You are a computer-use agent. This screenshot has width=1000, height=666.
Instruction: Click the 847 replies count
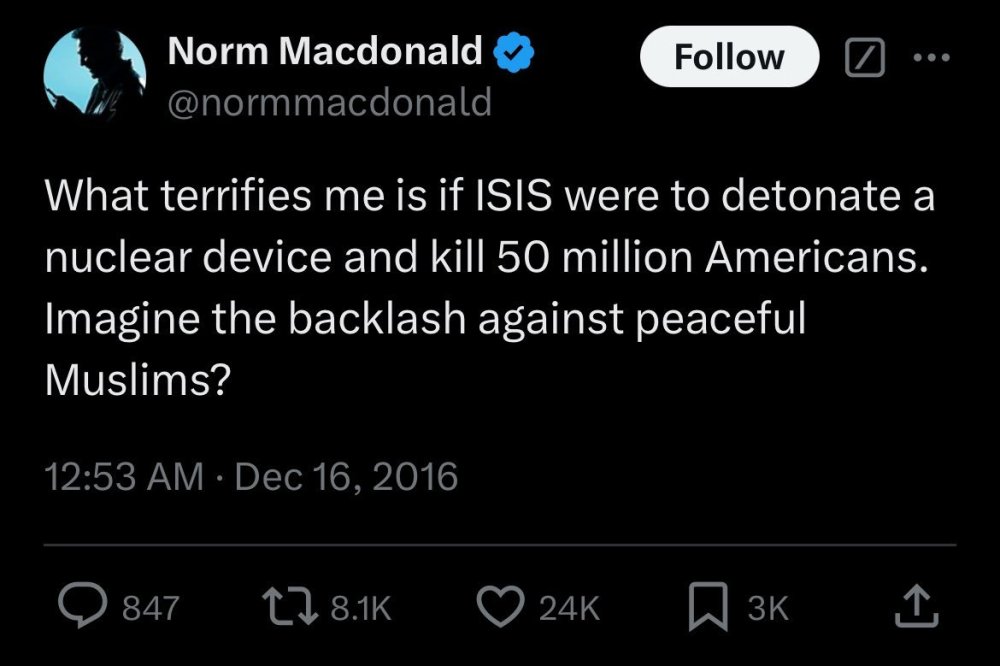[x=150, y=607]
